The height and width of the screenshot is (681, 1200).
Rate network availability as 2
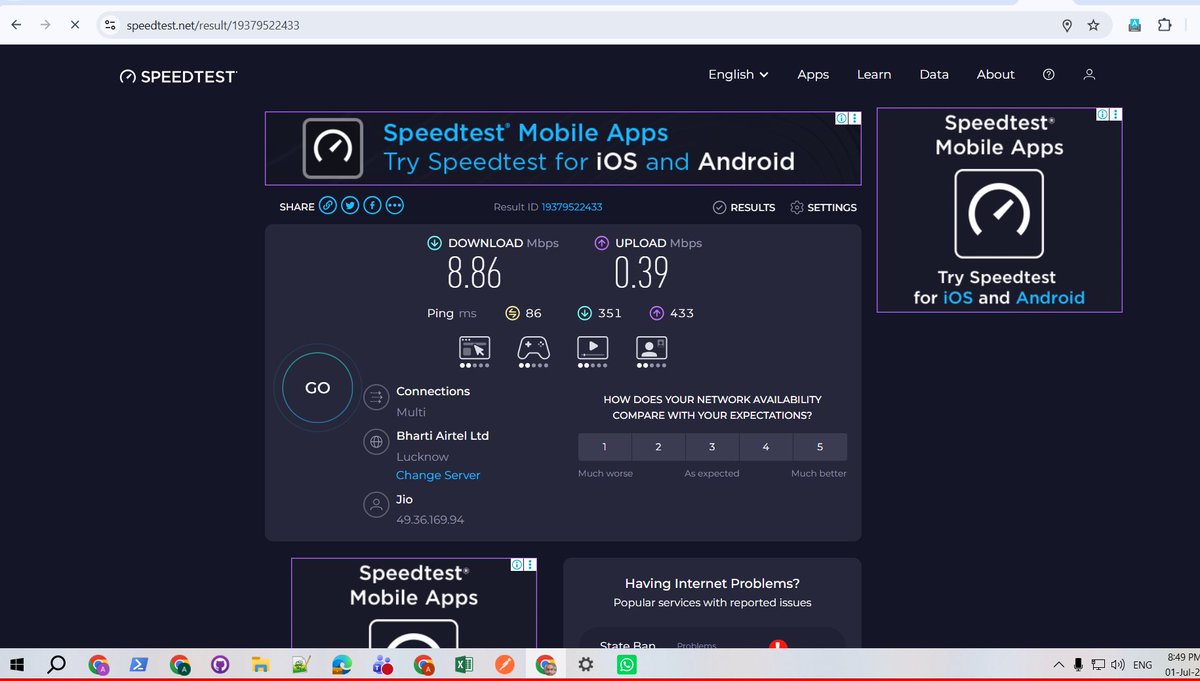658,447
